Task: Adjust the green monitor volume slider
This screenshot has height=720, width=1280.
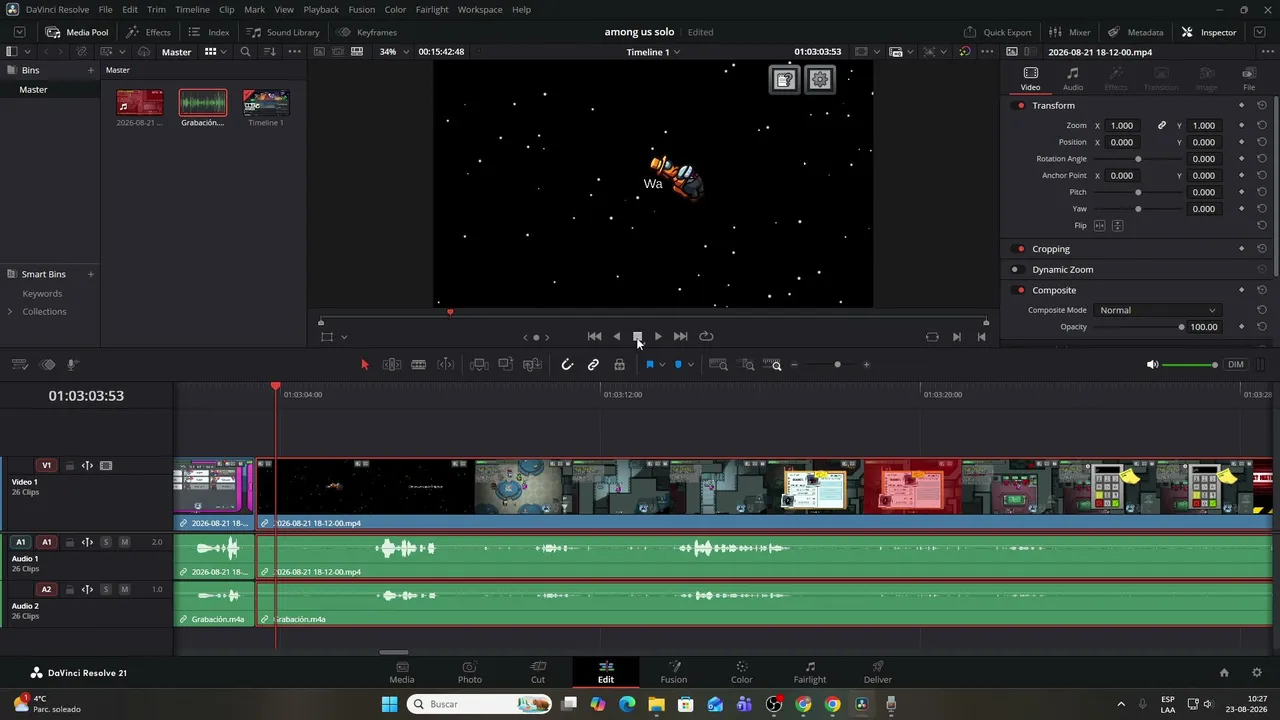Action: tap(1190, 365)
